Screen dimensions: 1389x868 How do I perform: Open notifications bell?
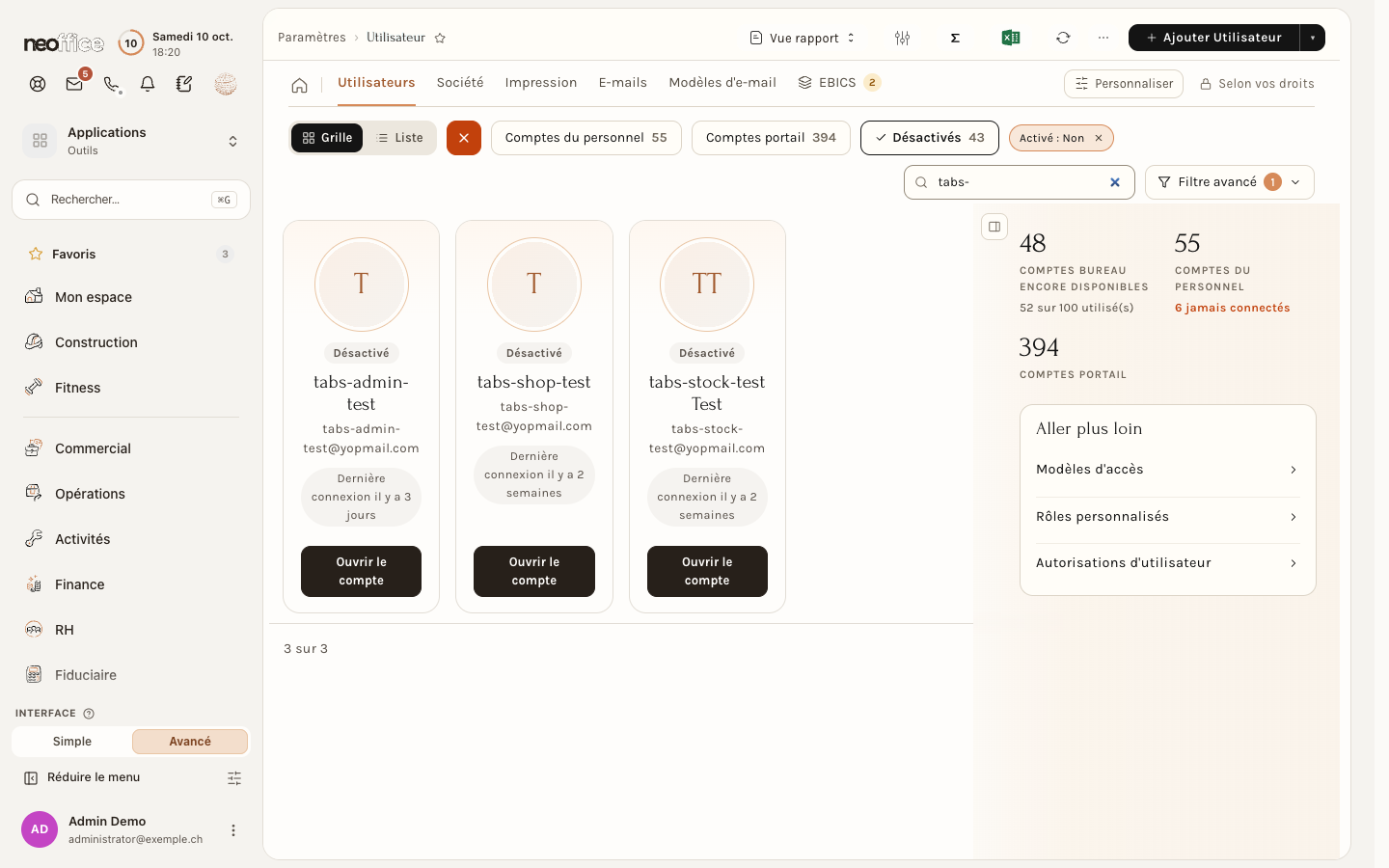coord(148,84)
